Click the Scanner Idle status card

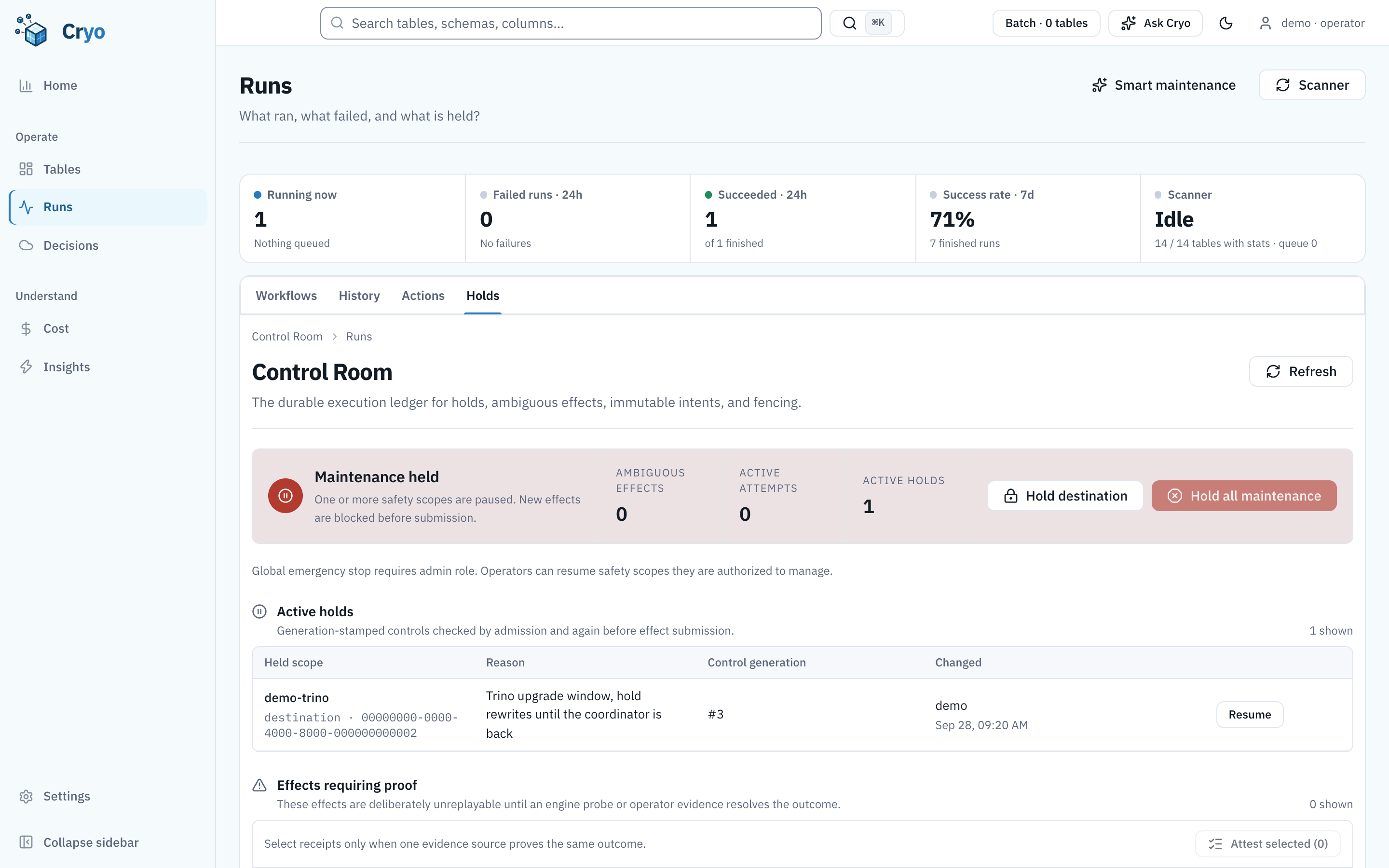click(1253, 219)
